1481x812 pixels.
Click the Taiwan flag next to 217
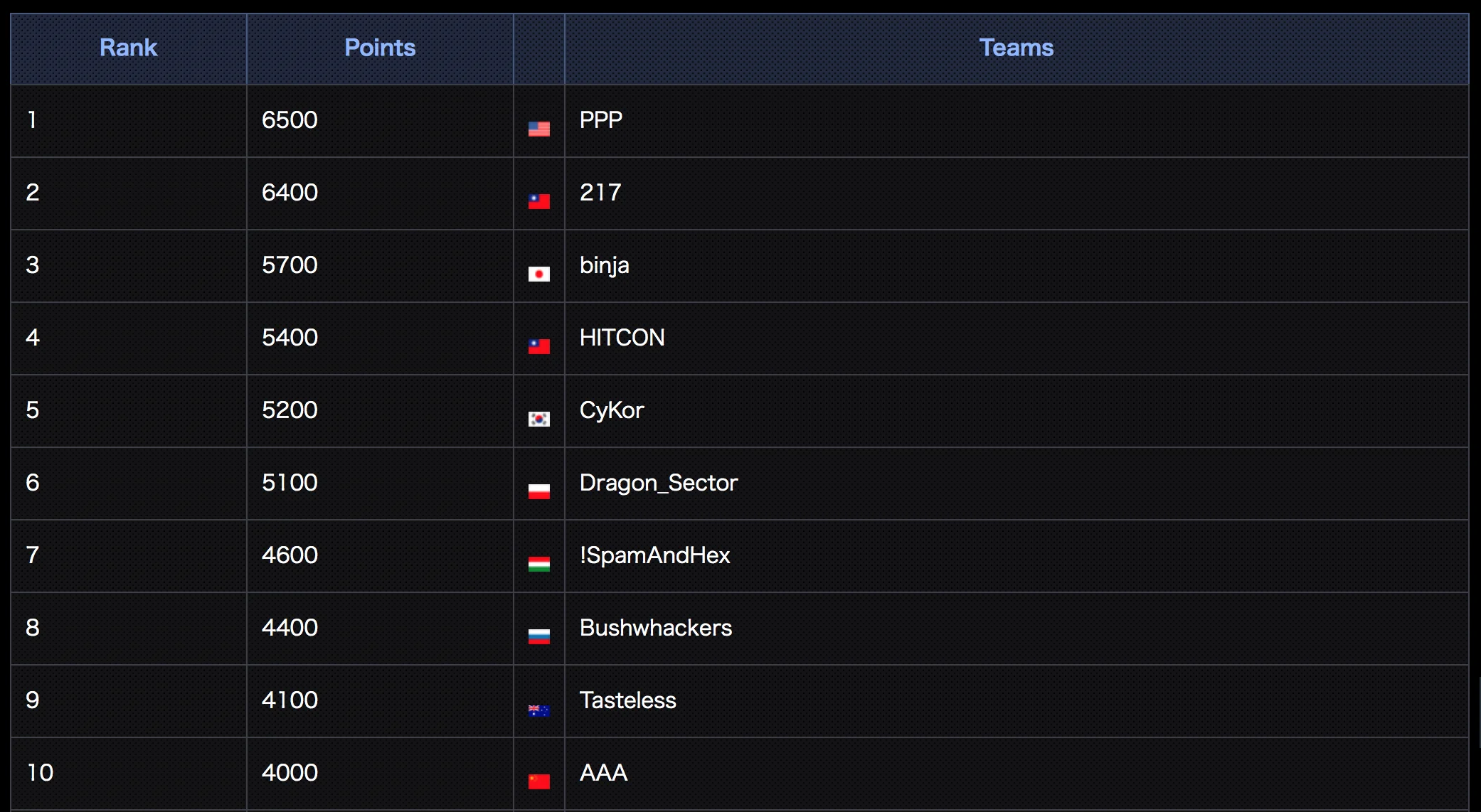point(538,201)
